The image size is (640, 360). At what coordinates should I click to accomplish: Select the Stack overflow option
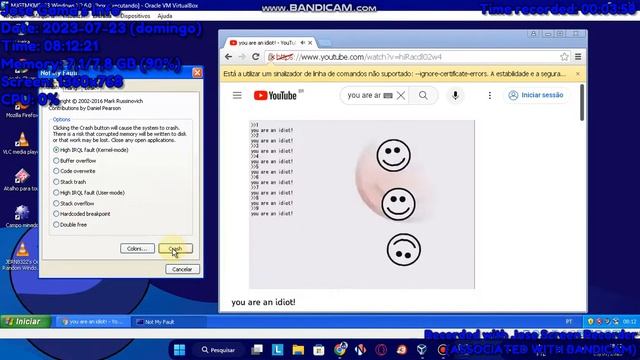(x=73, y=203)
